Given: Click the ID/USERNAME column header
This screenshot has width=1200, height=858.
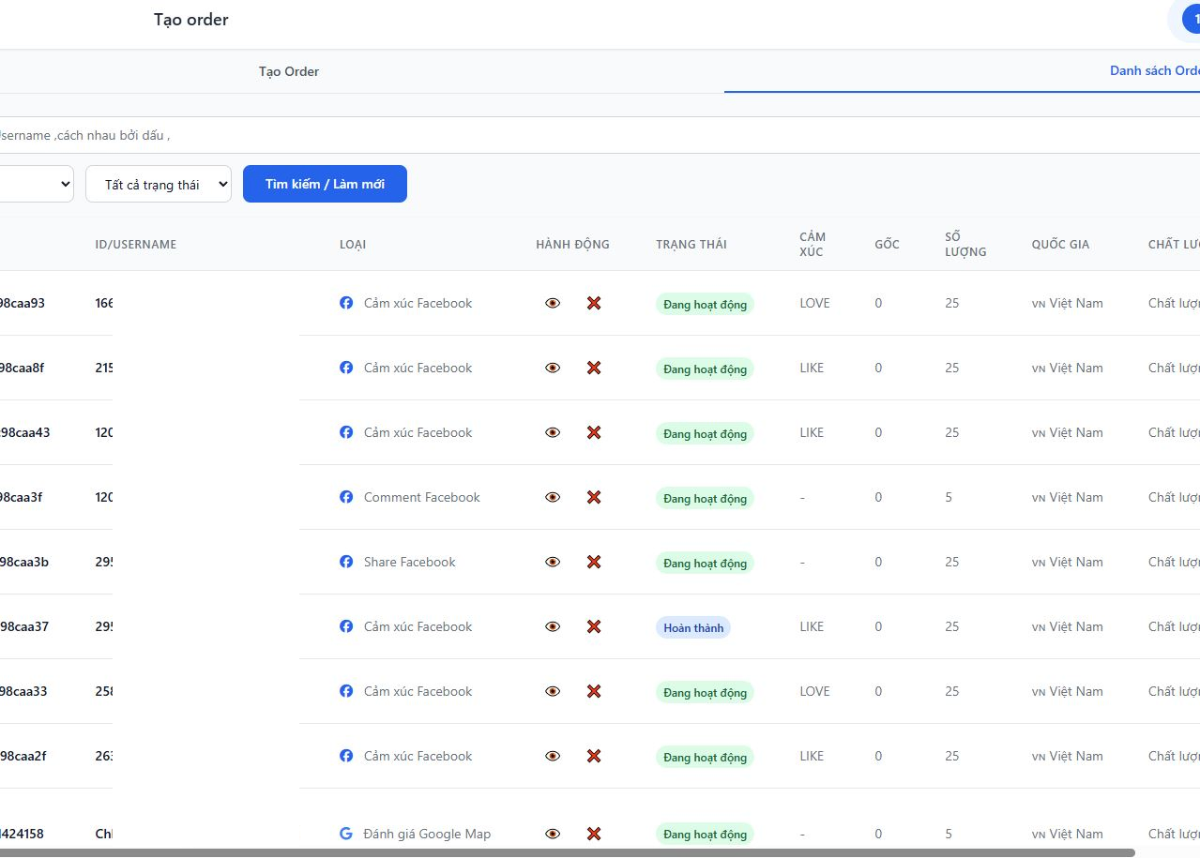Looking at the screenshot, I should tap(136, 244).
